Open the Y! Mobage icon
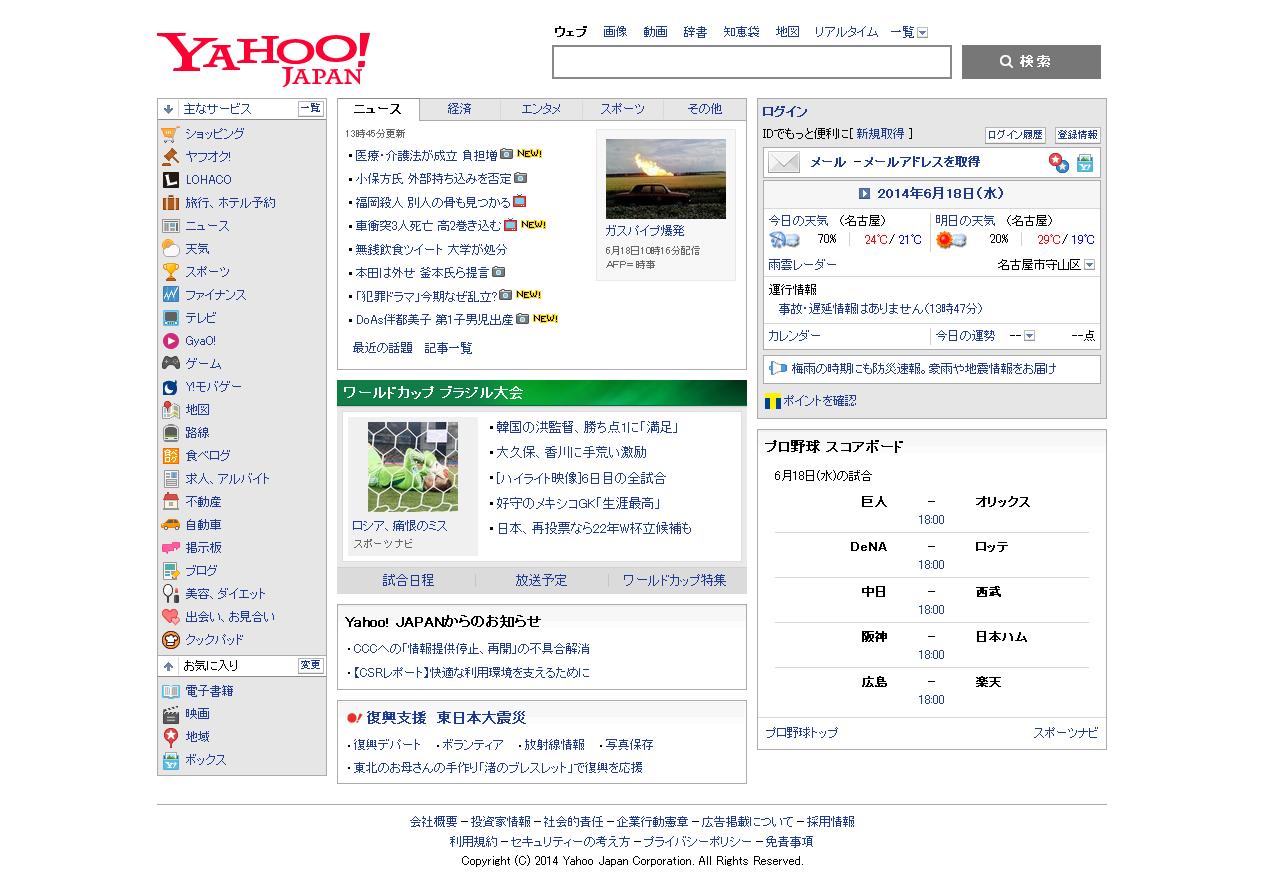Viewport: 1264px width, 879px height. coord(170,387)
